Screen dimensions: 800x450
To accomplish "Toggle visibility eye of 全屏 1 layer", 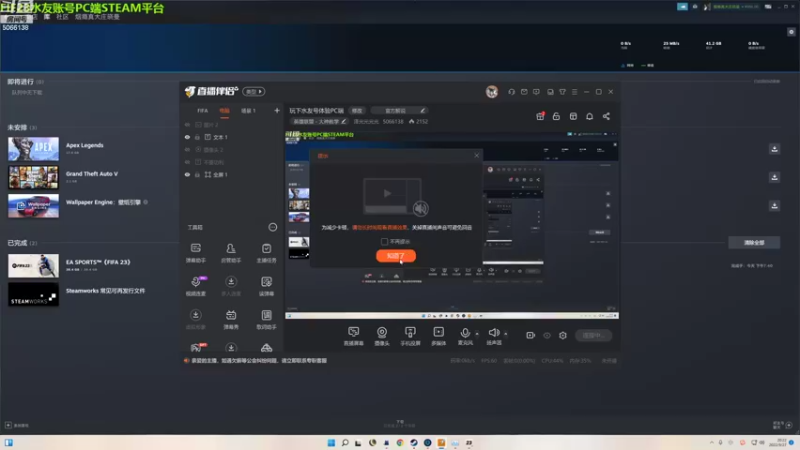I will pos(187,174).
